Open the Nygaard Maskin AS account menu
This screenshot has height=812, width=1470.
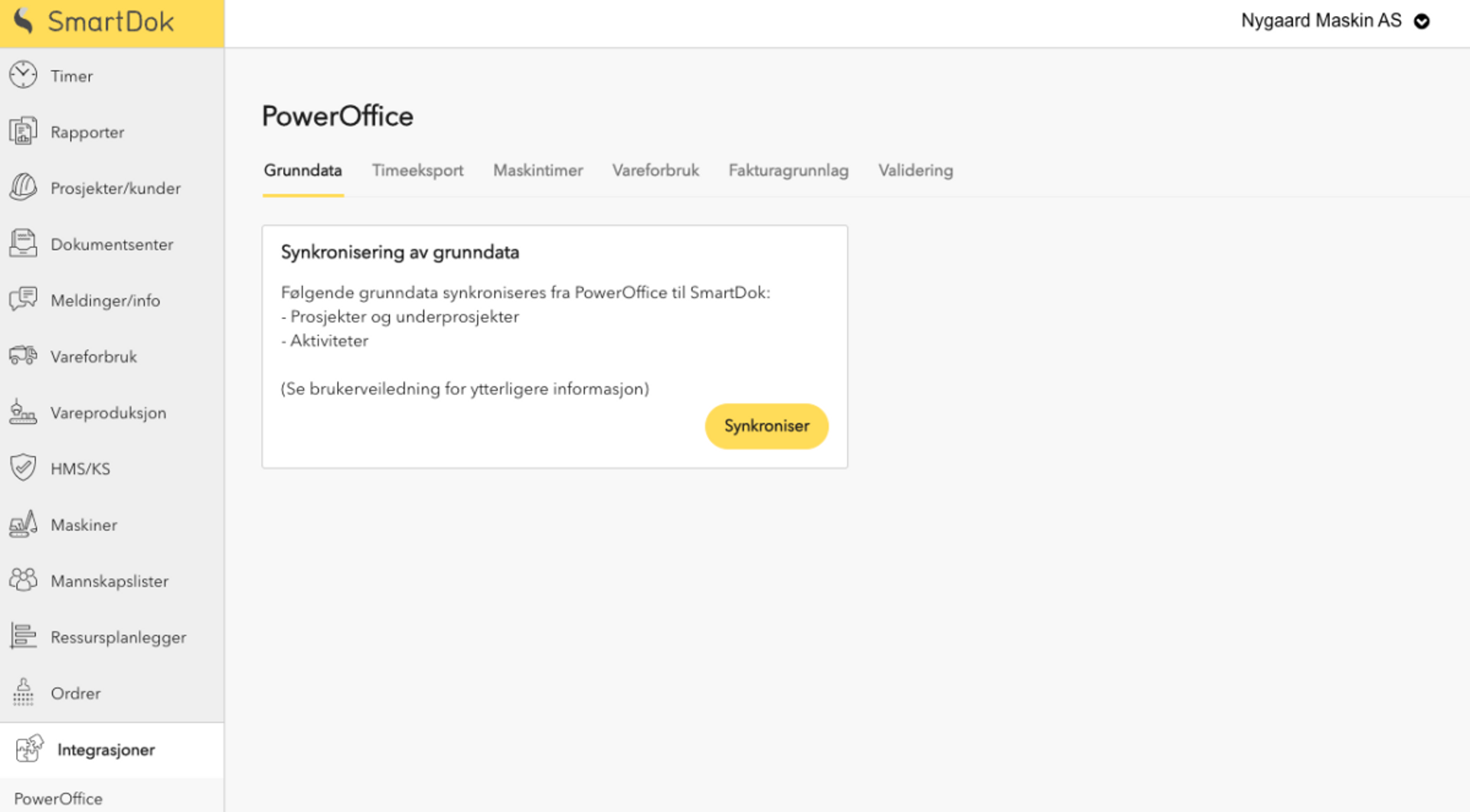[1335, 21]
